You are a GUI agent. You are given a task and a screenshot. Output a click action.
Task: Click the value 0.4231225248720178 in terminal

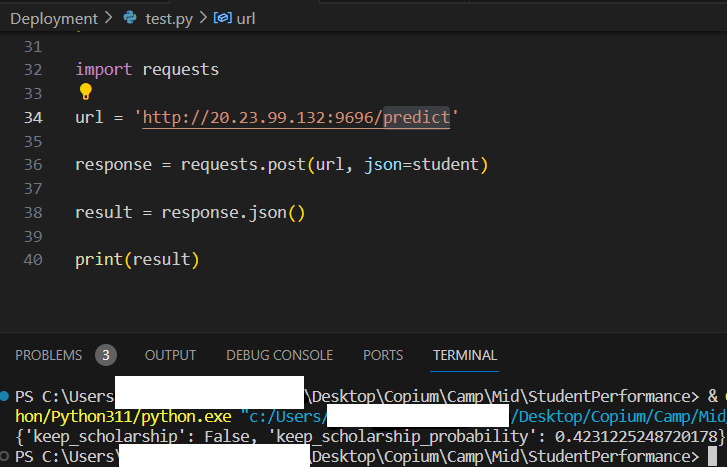pos(636,436)
